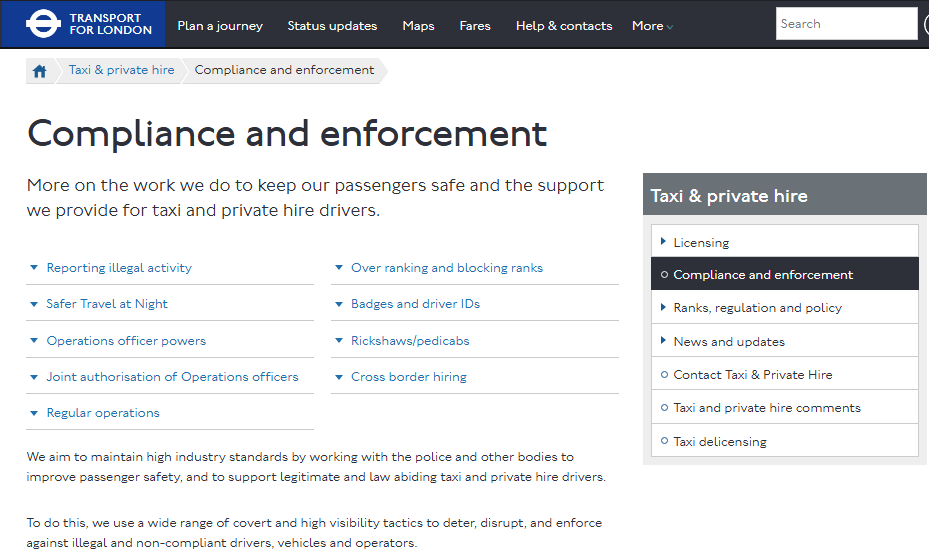Open Plan a journey in navigation bar
This screenshot has width=929, height=557.
(220, 26)
